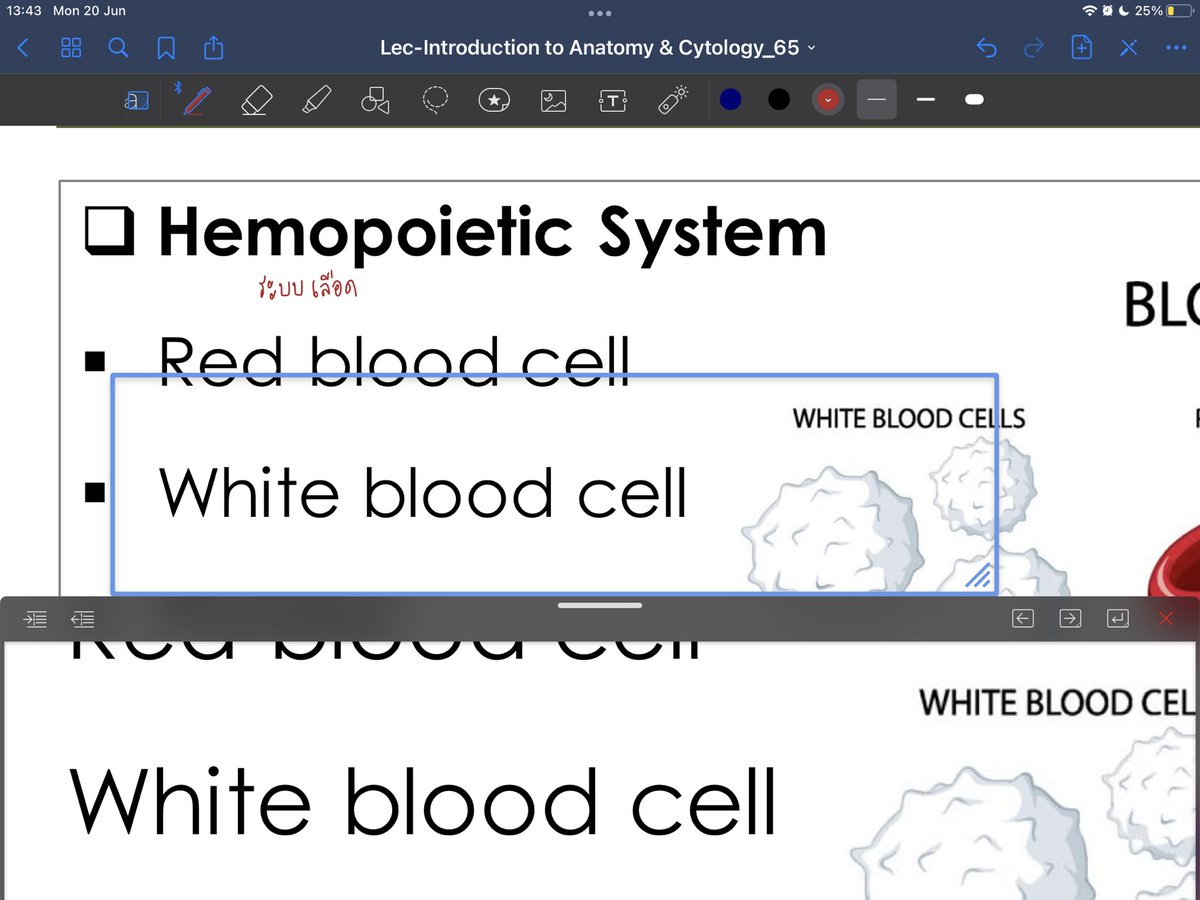This screenshot has height=900, width=1200.
Task: Grab the zoom window top handle bar
Action: coord(600,605)
